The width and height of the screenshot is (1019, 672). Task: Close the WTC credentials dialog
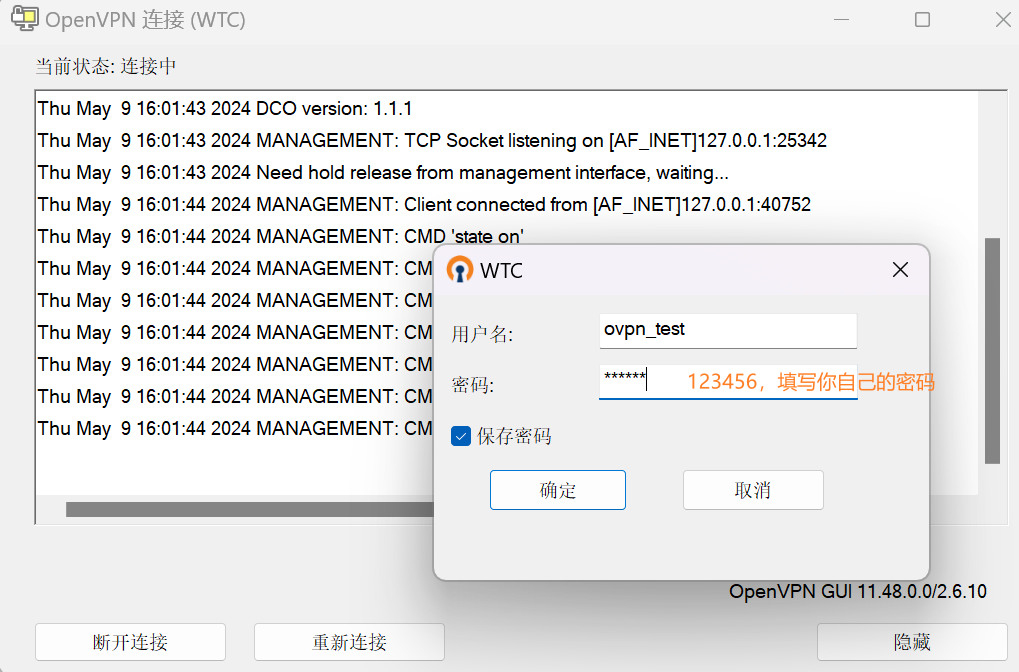point(900,270)
